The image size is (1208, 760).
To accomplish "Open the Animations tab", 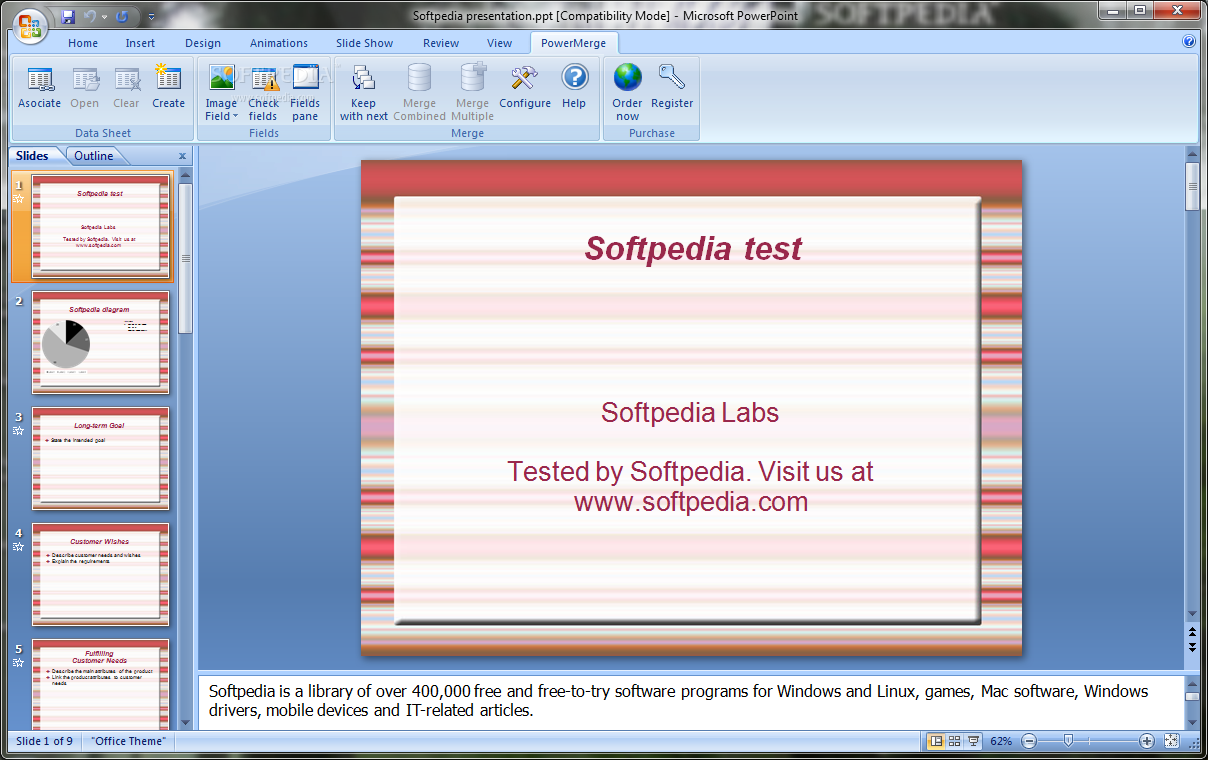I will [x=279, y=43].
